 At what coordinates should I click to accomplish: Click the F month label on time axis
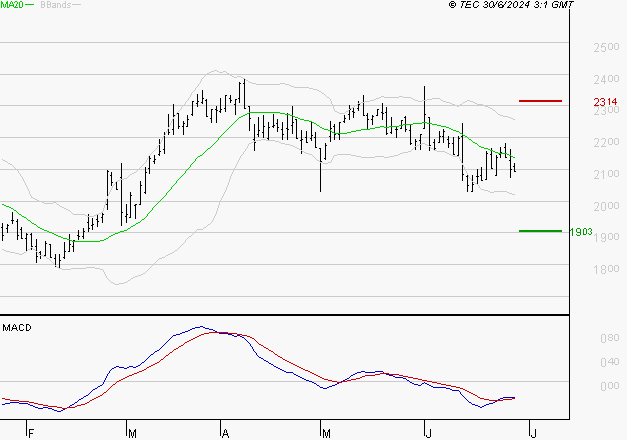[31, 434]
